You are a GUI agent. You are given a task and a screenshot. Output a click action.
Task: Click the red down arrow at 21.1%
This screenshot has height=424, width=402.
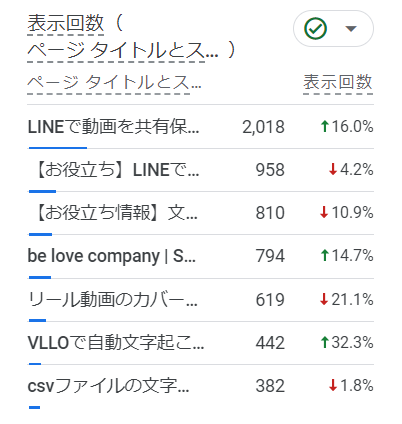pyautogui.click(x=324, y=300)
